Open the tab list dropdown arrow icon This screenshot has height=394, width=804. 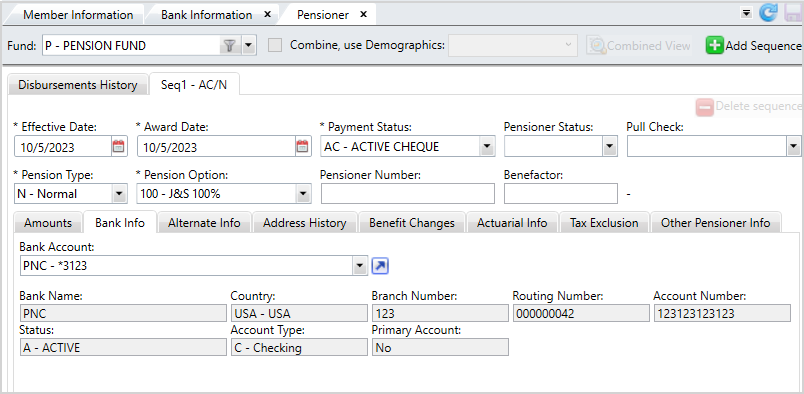click(x=746, y=13)
